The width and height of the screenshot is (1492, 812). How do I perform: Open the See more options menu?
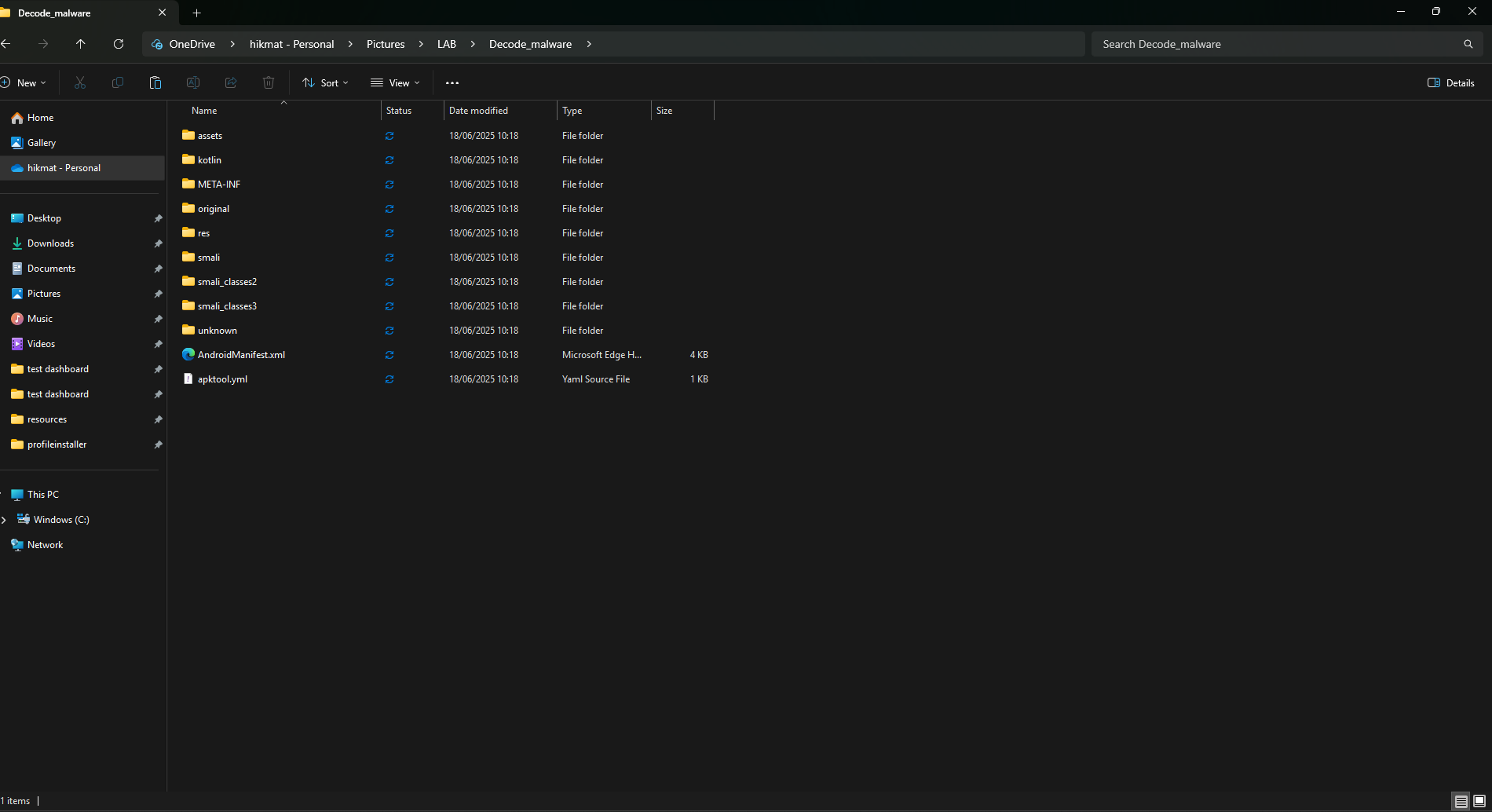(452, 82)
